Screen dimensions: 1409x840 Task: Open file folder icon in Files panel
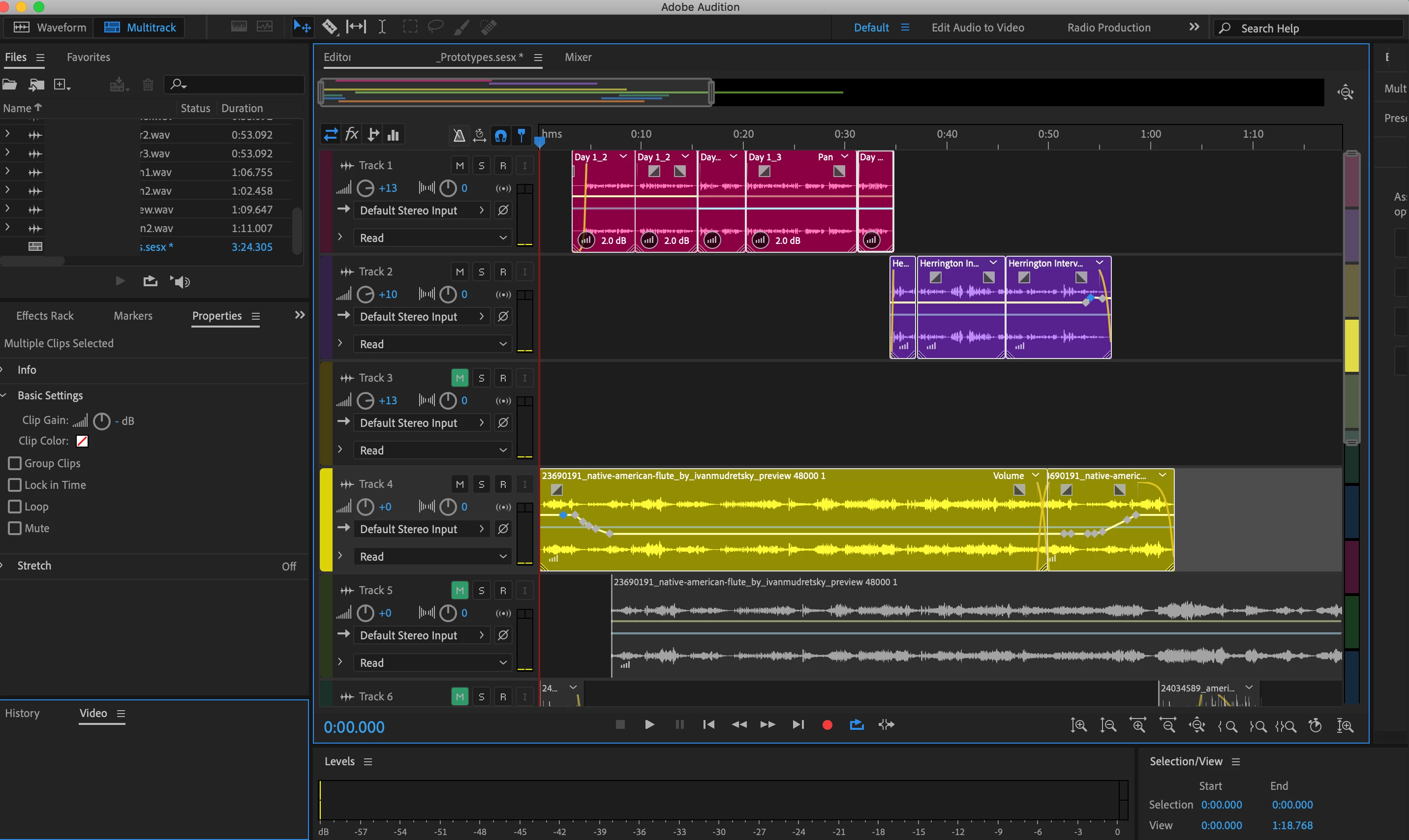point(10,84)
